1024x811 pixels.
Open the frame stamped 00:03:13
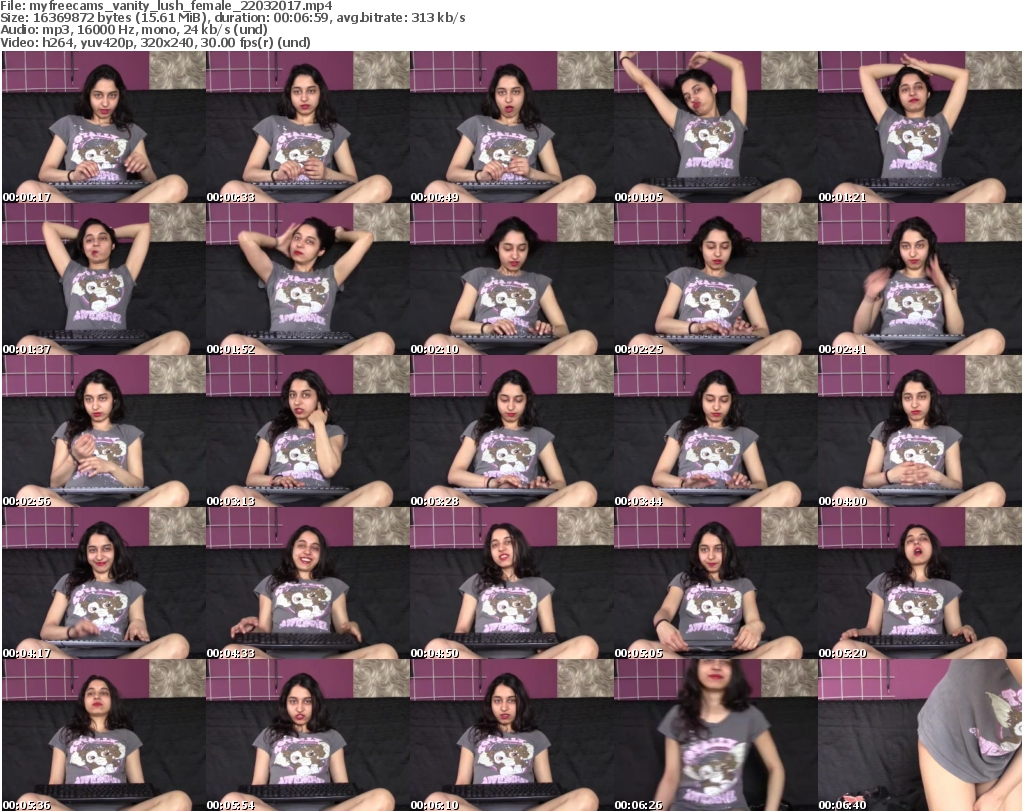pos(308,432)
